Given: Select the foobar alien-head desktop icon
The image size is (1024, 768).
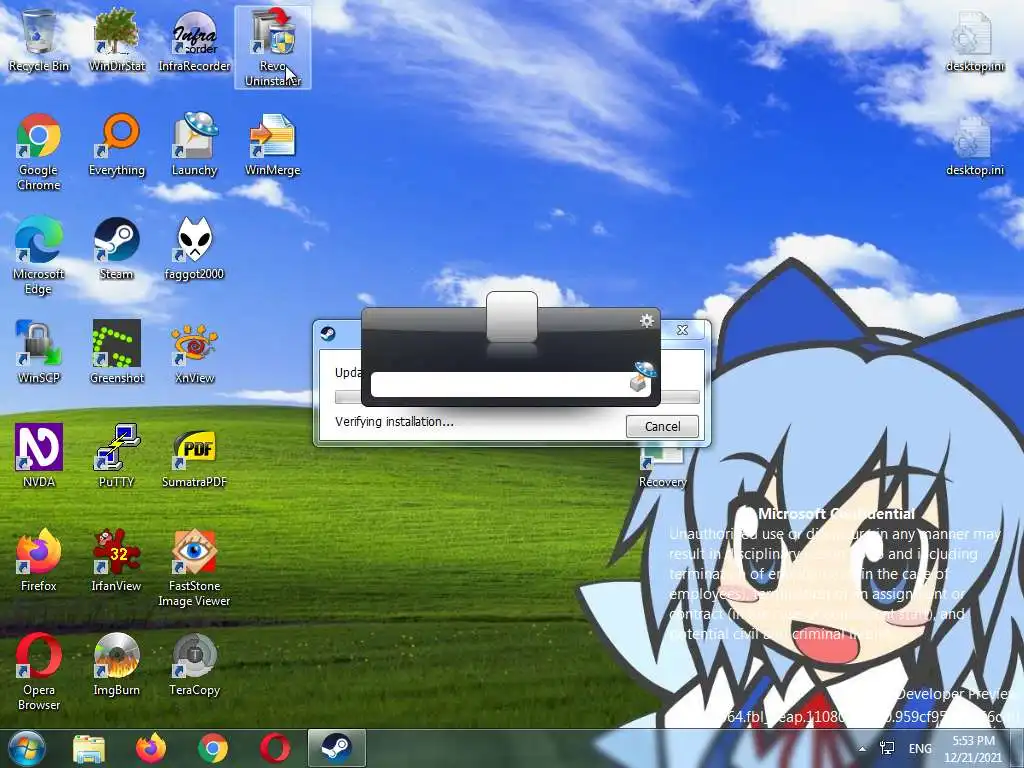Looking at the screenshot, I should coord(195,248).
